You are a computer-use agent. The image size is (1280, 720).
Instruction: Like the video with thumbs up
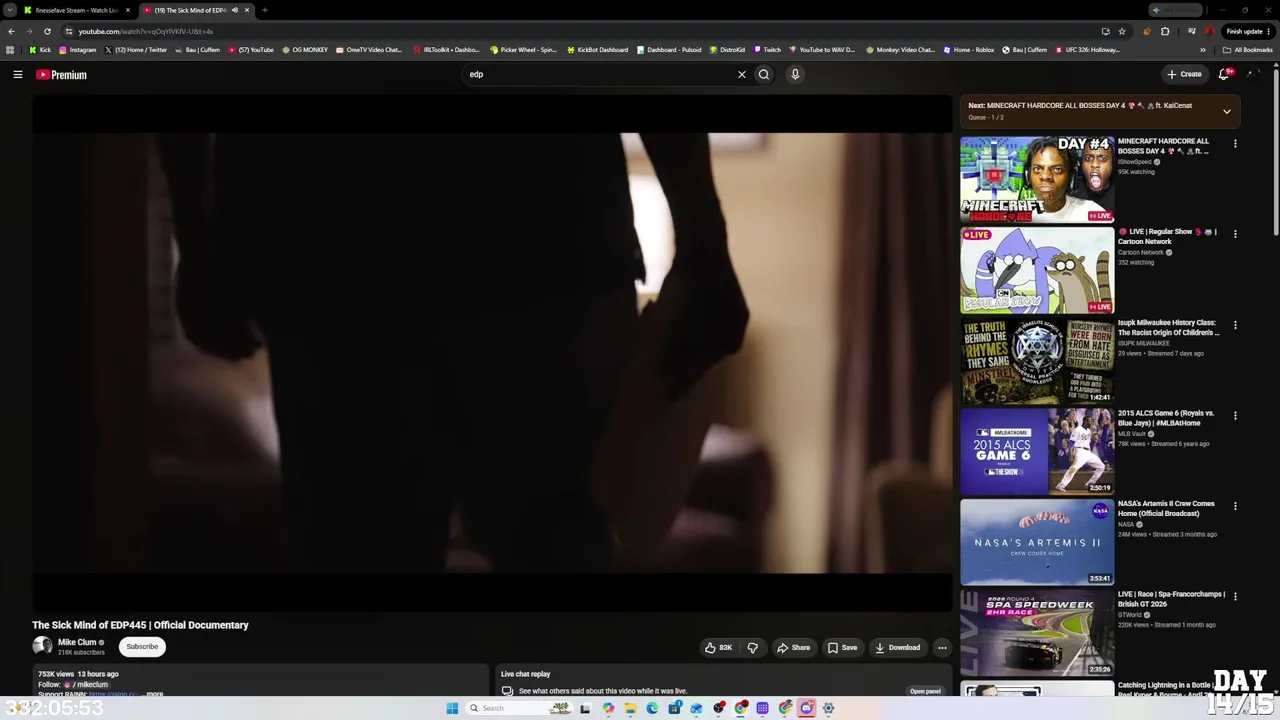(719, 648)
